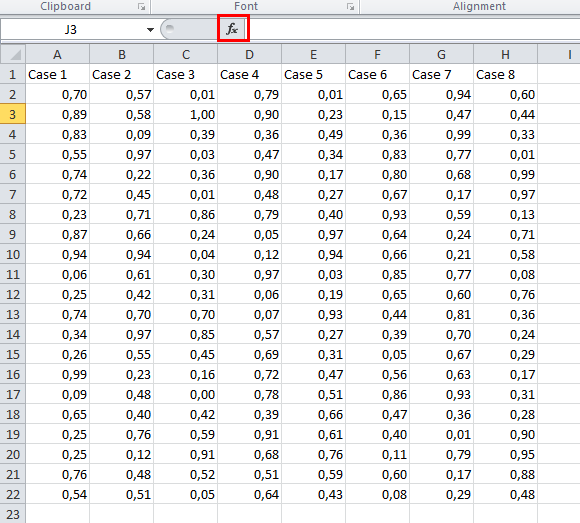Click into the formula bar input
Image resolution: width=580 pixels, height=523 pixels.
click(414, 29)
